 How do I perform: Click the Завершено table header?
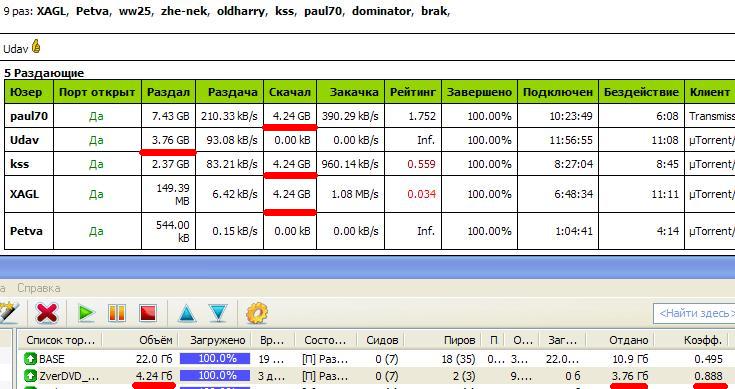pyautogui.click(x=480, y=92)
